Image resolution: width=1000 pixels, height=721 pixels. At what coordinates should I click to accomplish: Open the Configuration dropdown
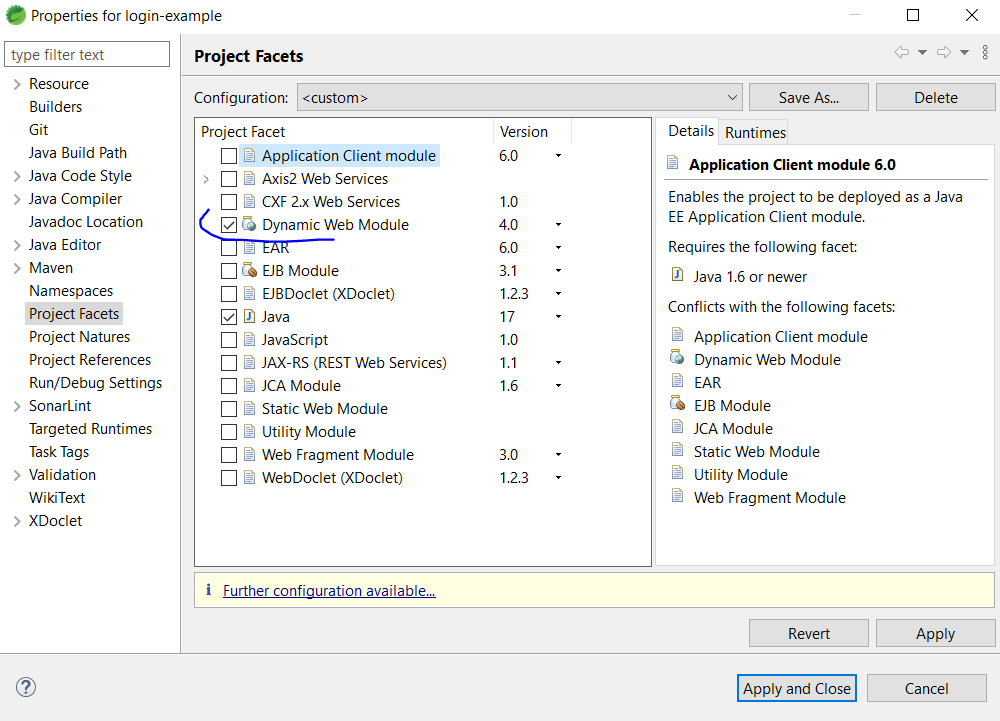520,98
